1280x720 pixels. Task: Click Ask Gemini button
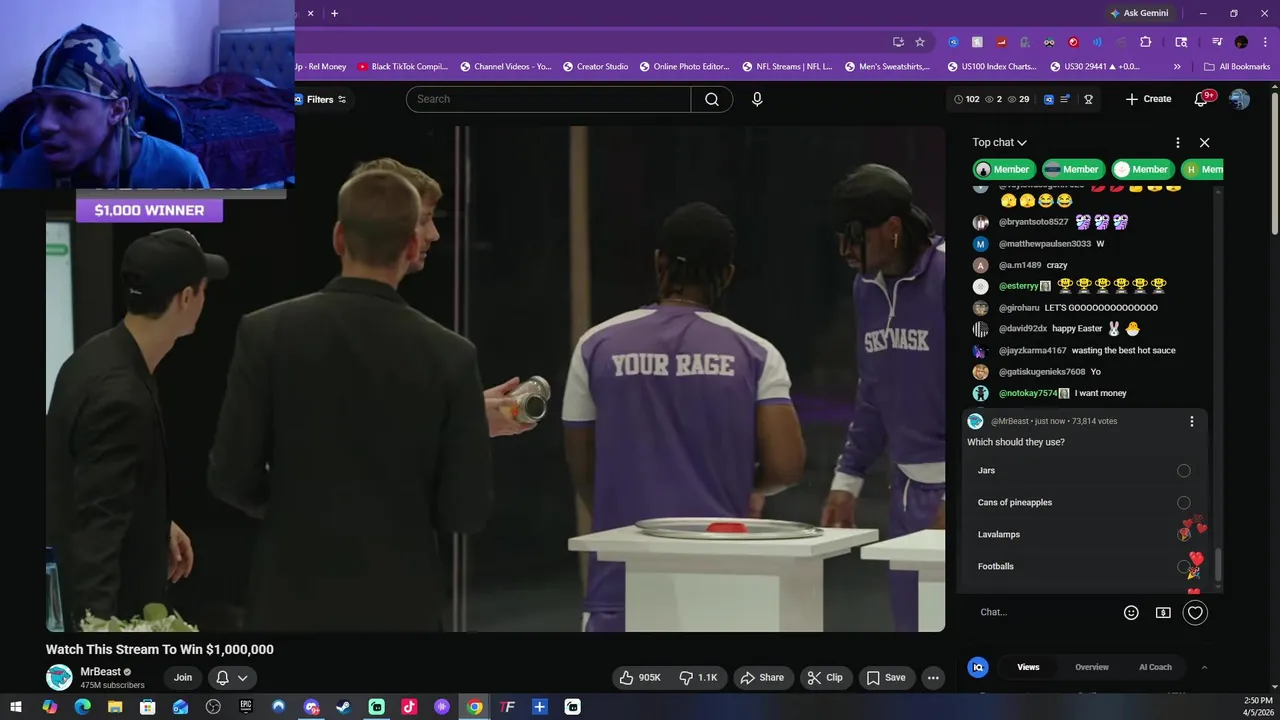click(x=1139, y=13)
